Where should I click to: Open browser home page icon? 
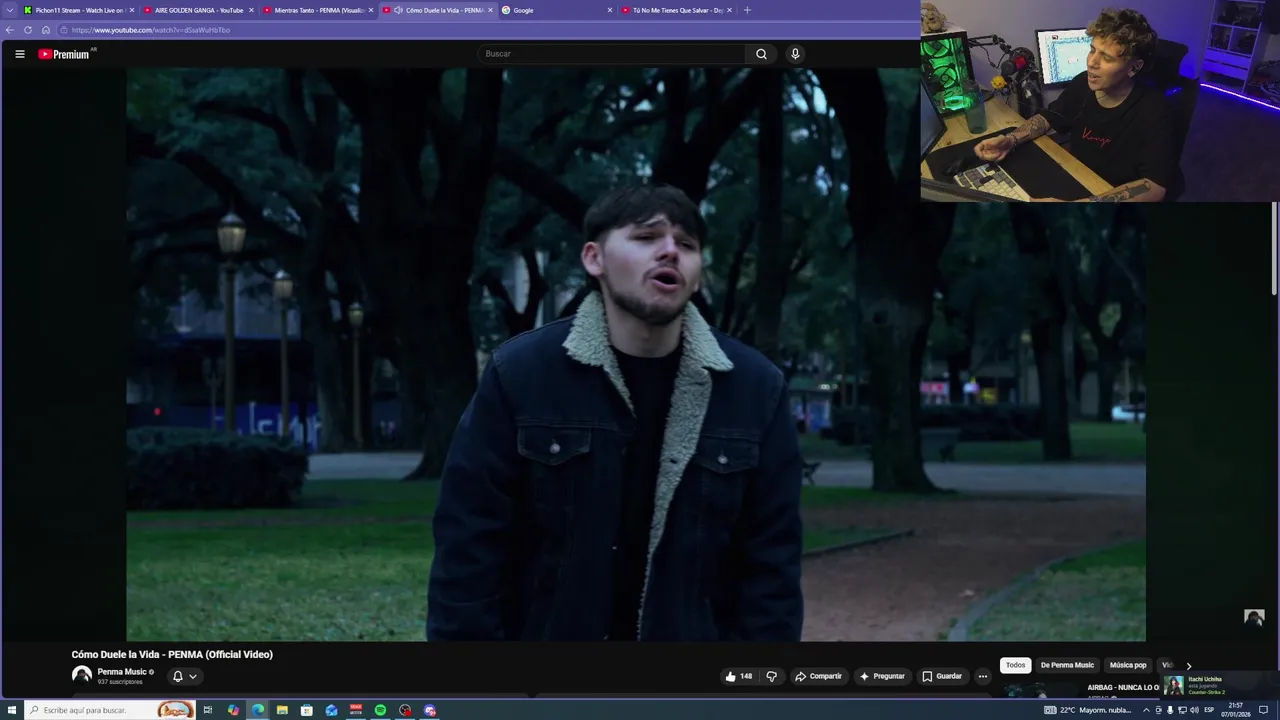(x=45, y=30)
